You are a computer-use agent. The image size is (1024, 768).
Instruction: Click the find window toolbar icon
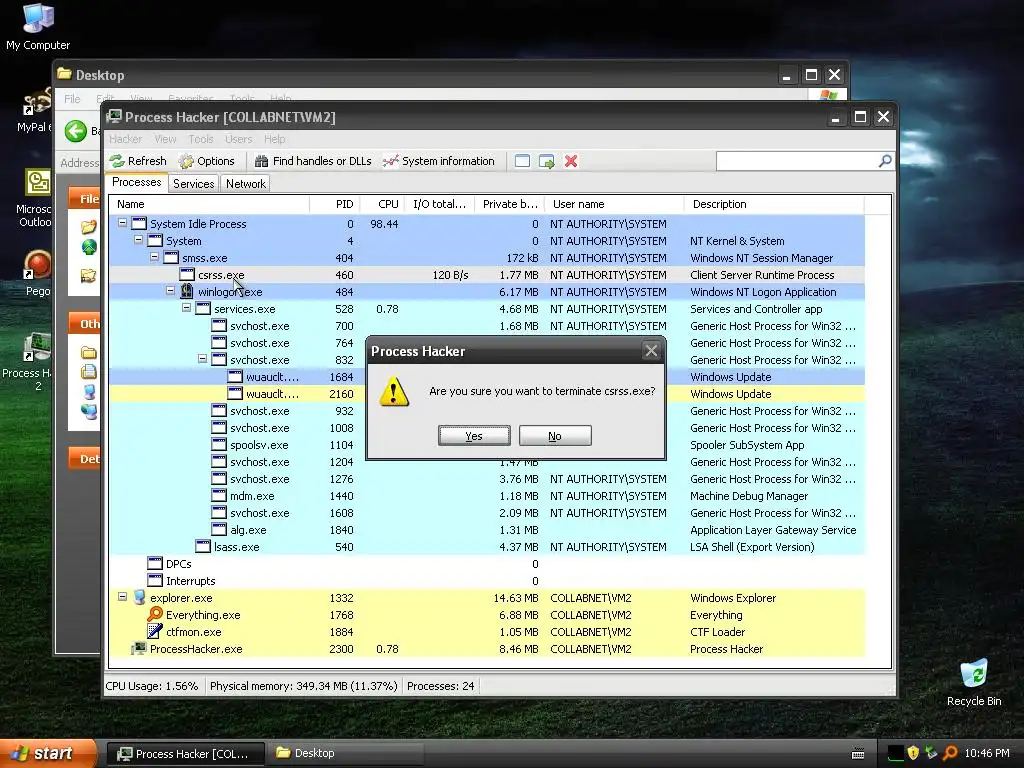click(522, 161)
